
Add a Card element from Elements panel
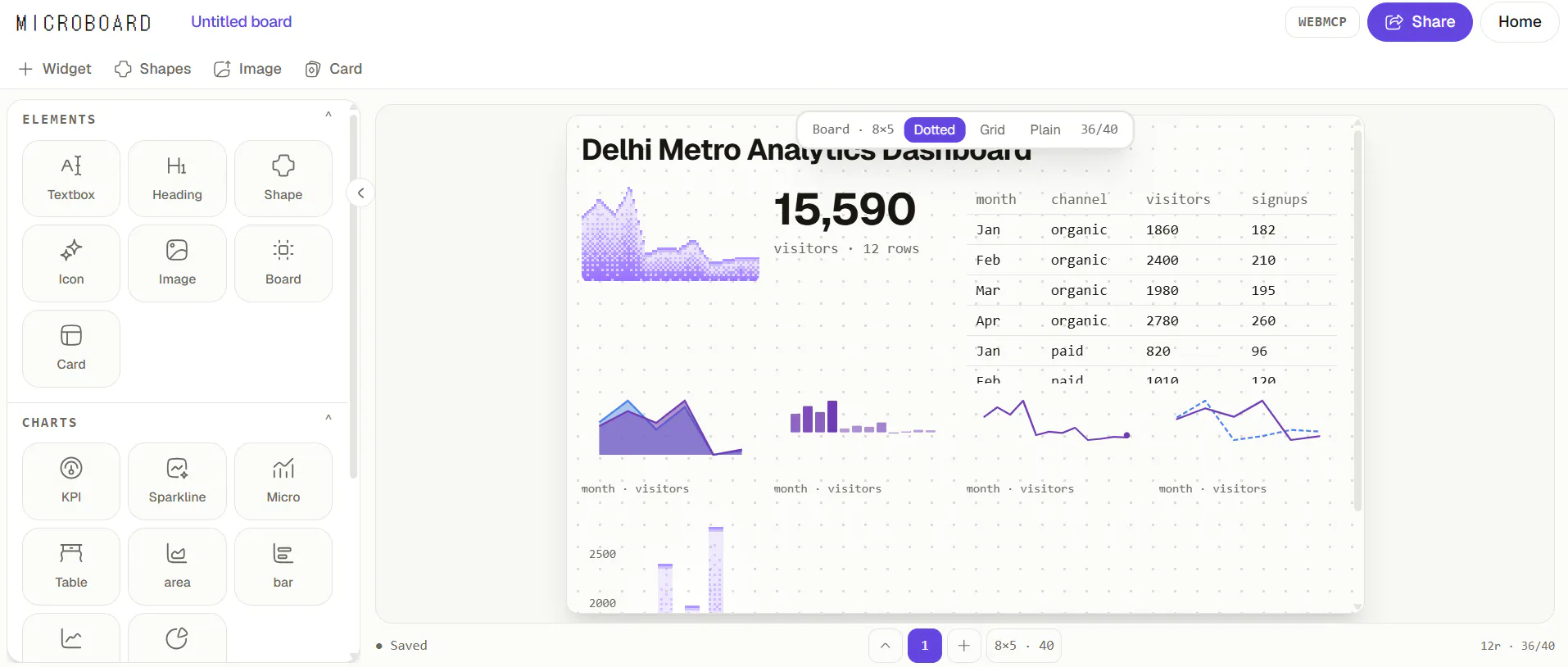pyautogui.click(x=71, y=348)
